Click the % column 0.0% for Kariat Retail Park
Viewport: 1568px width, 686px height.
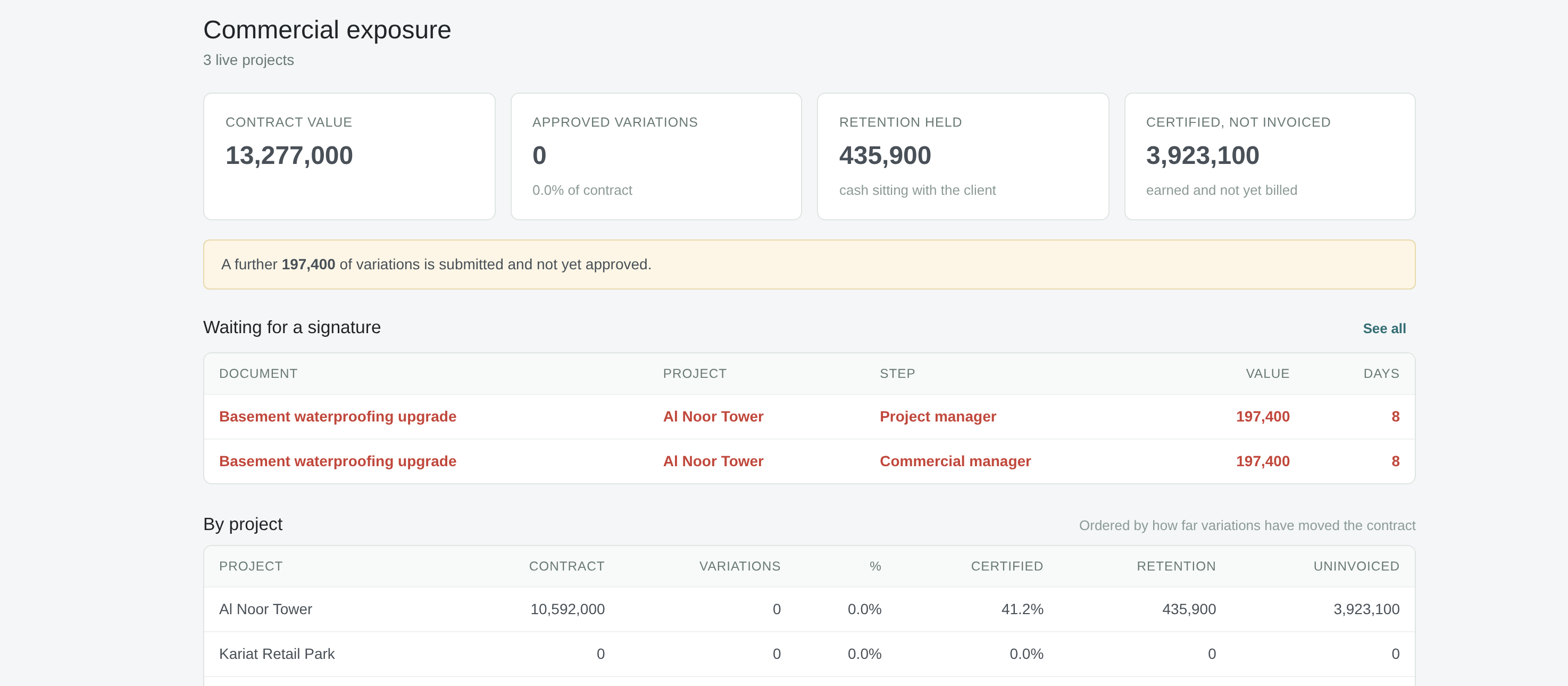[x=864, y=654]
